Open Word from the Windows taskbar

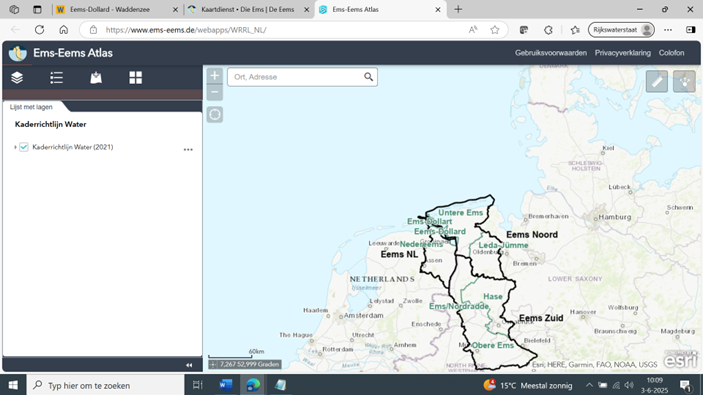coord(226,385)
